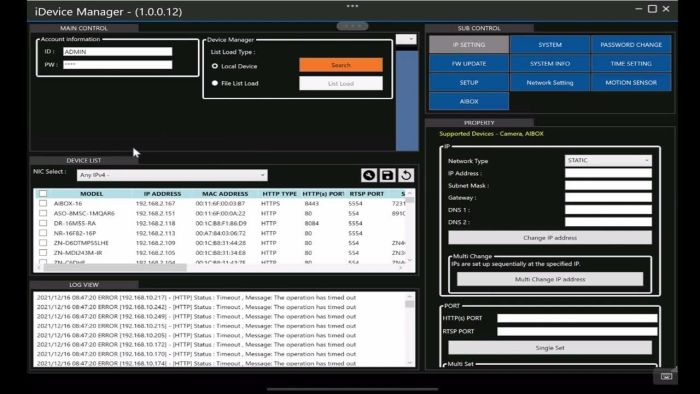Screen dimensions: 700x394
Task: Open the on-screen keyboard icon
Action: point(666,376)
